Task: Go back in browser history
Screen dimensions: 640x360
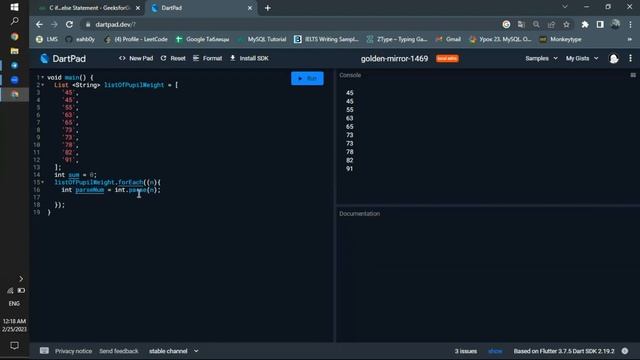Action: pos(39,24)
